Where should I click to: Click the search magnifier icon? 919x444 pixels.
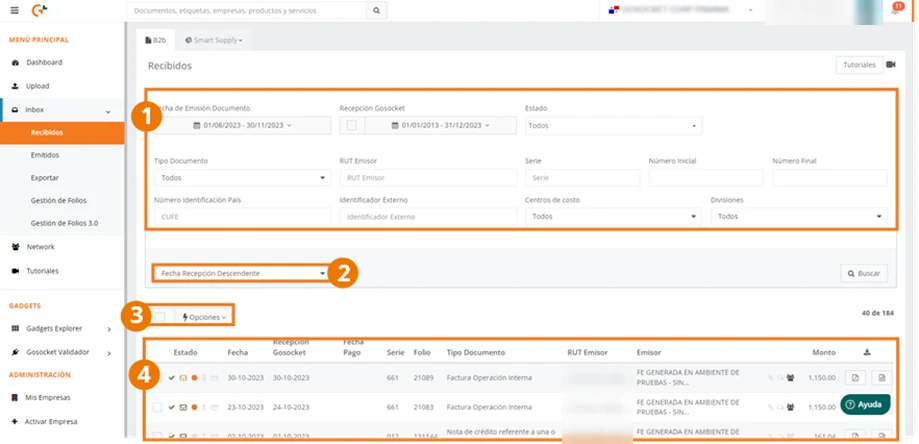pos(376,11)
